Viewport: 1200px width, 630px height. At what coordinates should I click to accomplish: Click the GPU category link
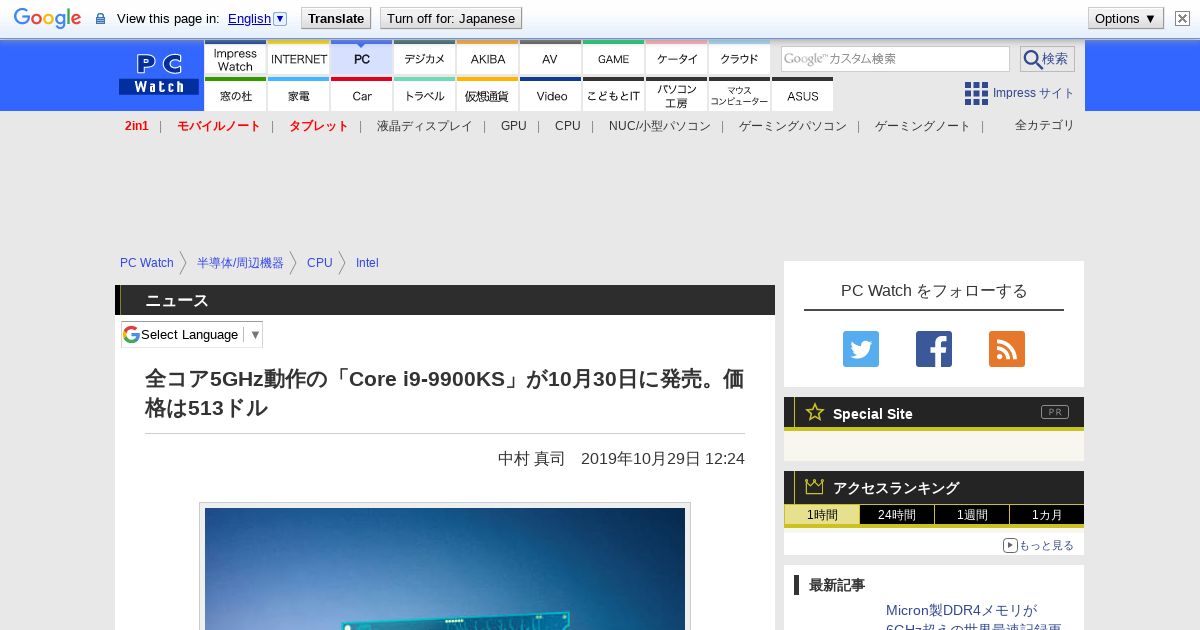coord(514,126)
